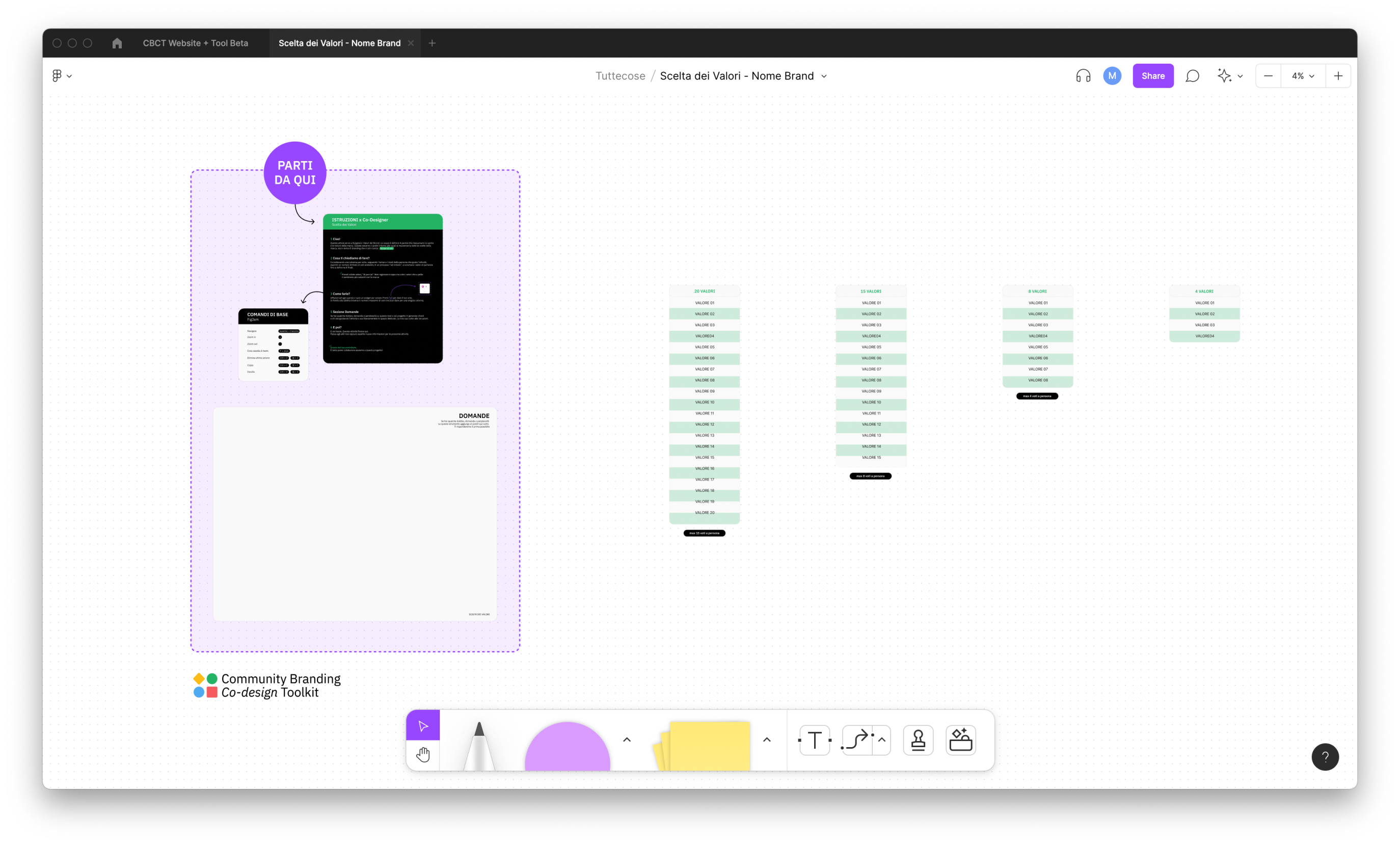Expand the main menu chevron
1400x845 pixels.
(x=69, y=76)
